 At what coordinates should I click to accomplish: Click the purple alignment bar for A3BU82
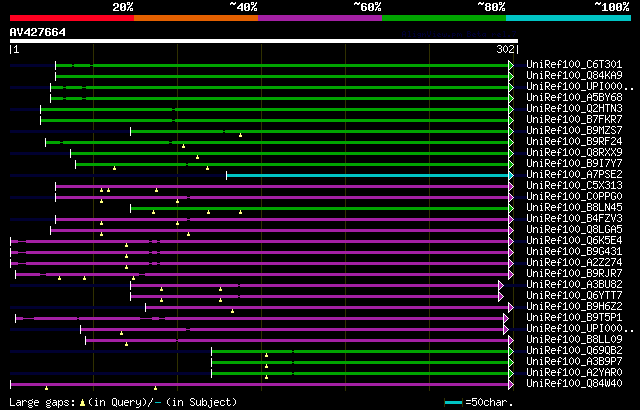(315, 286)
